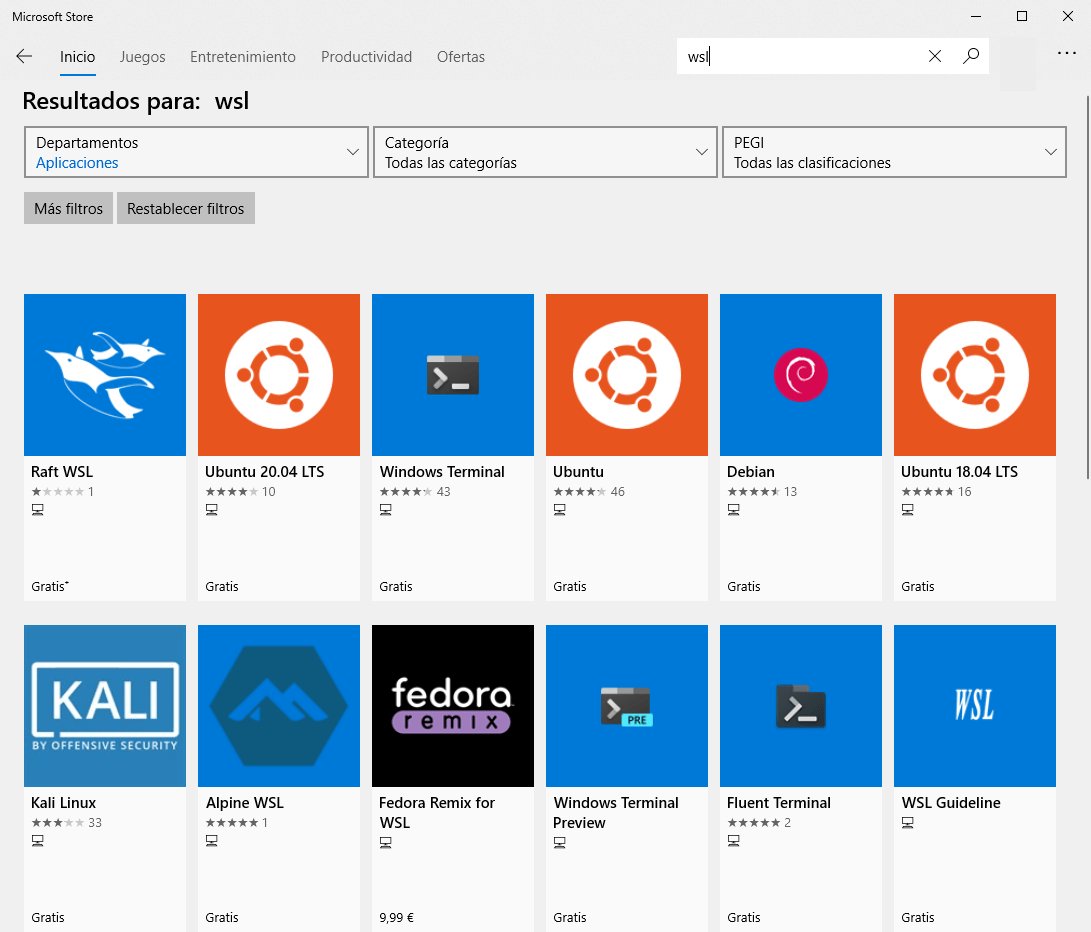Click the 9,99 € price of Fedora Remix
The height and width of the screenshot is (932, 1091).
tap(397, 917)
